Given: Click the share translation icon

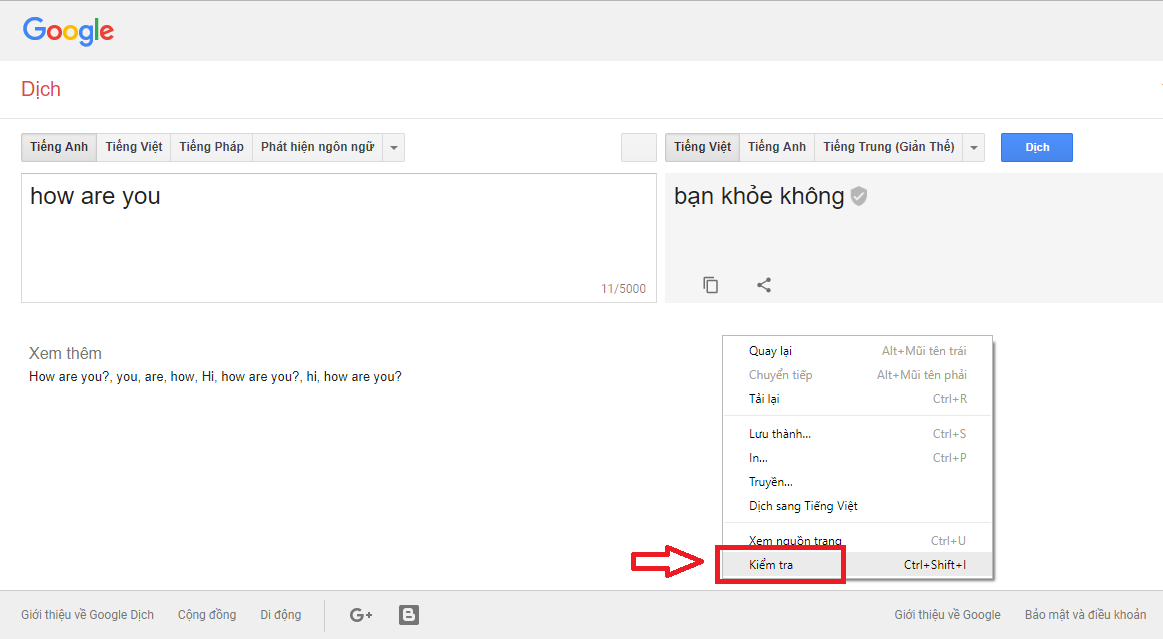Looking at the screenshot, I should [x=764, y=285].
